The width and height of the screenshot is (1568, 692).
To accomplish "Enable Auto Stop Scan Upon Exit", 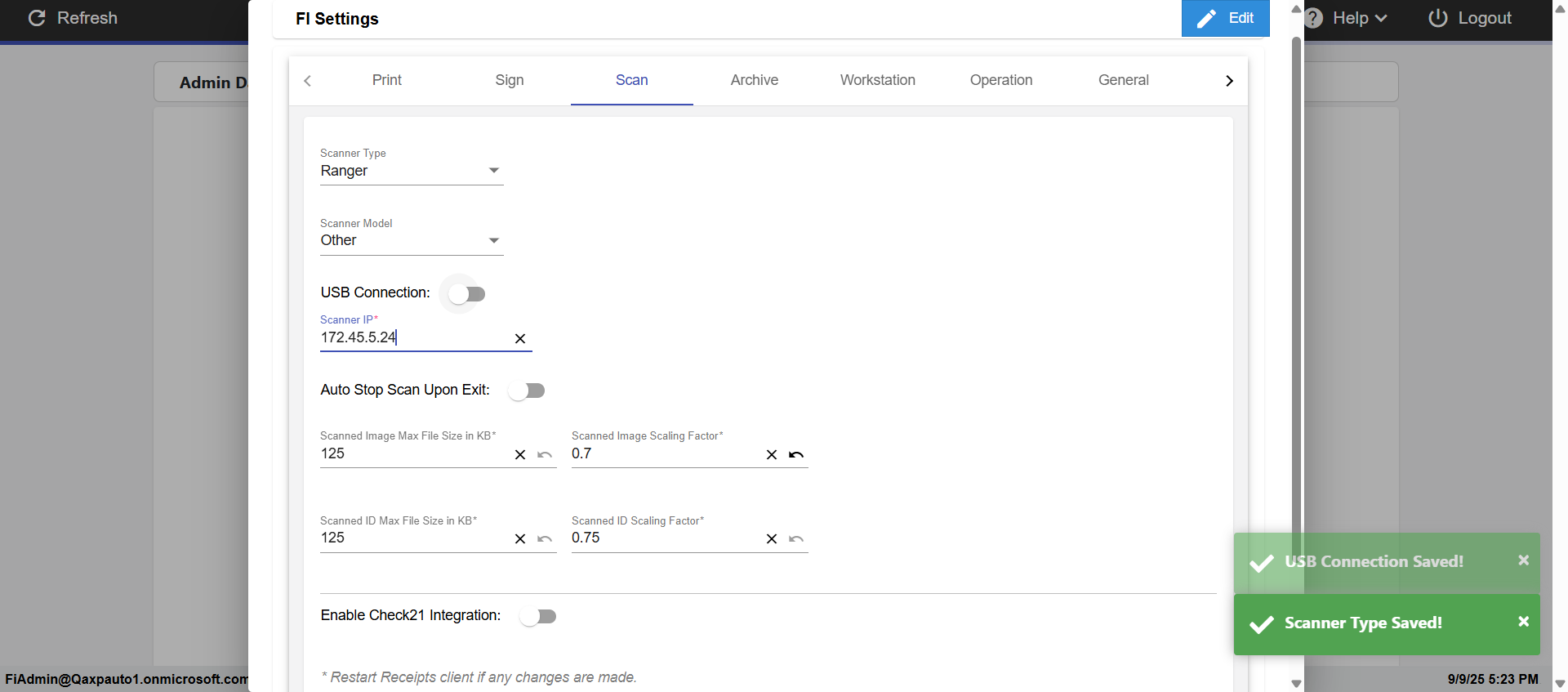I will [x=527, y=391].
